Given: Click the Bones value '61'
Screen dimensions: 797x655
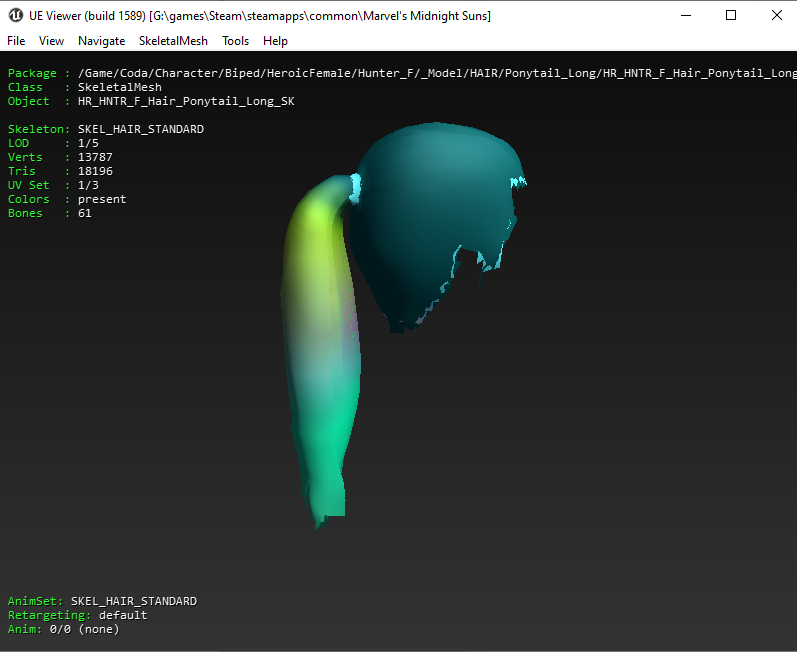Looking at the screenshot, I should pyautogui.click(x=84, y=213).
